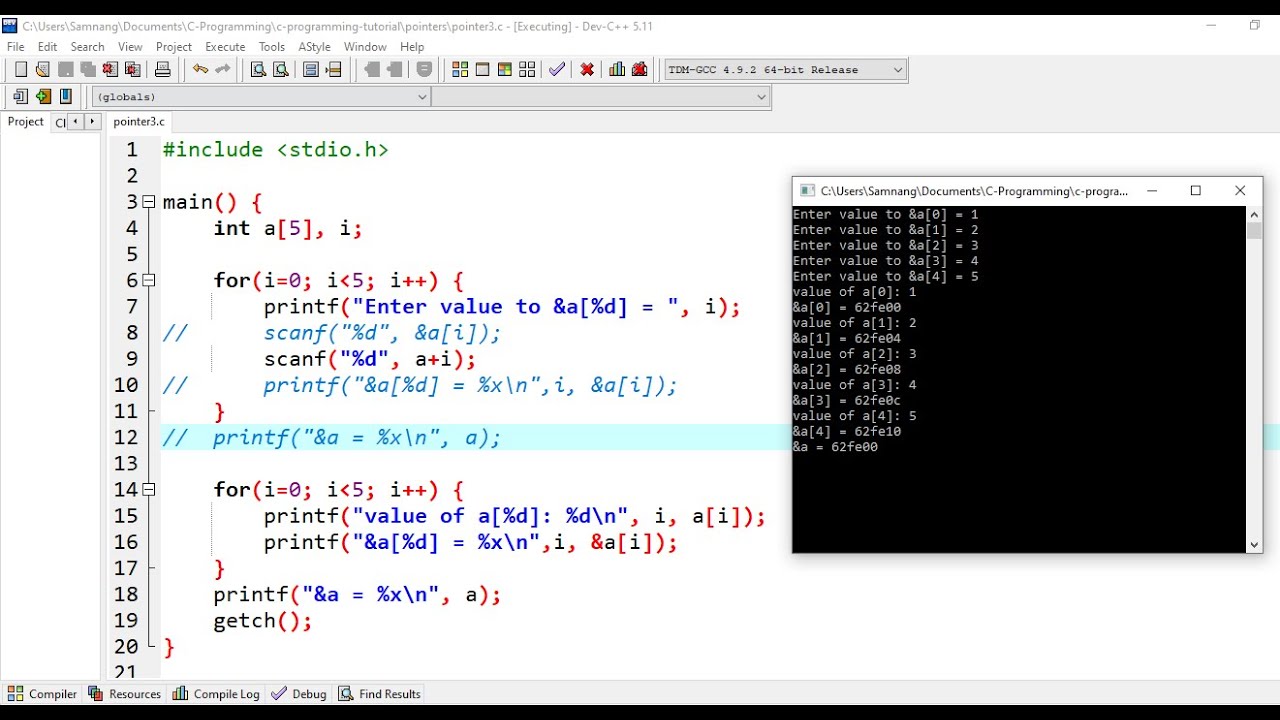The width and height of the screenshot is (1280, 720).
Task: Click the Rebuild All toolbar icon
Action: click(527, 69)
